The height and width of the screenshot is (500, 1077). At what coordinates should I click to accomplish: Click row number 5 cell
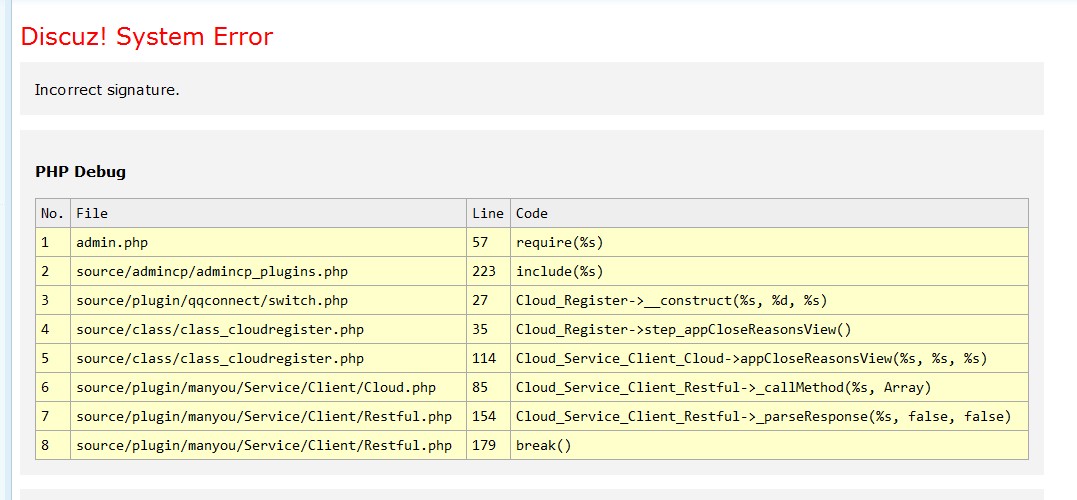pos(53,359)
